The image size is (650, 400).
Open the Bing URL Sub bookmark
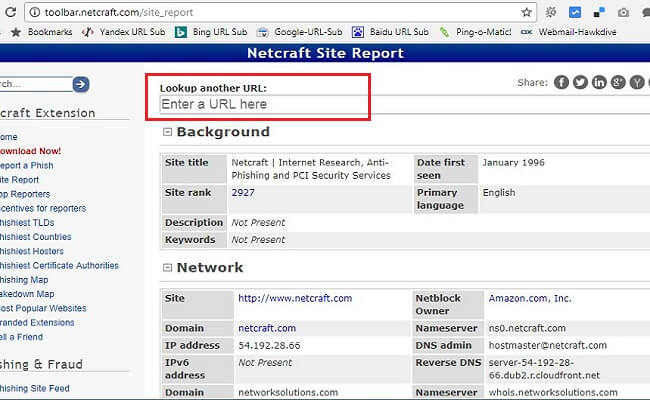[211, 32]
